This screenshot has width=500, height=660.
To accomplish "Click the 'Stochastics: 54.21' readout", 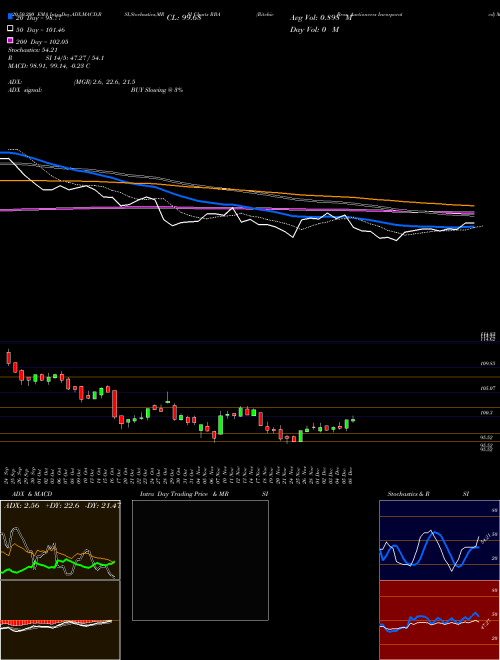I will (x=33, y=50).
